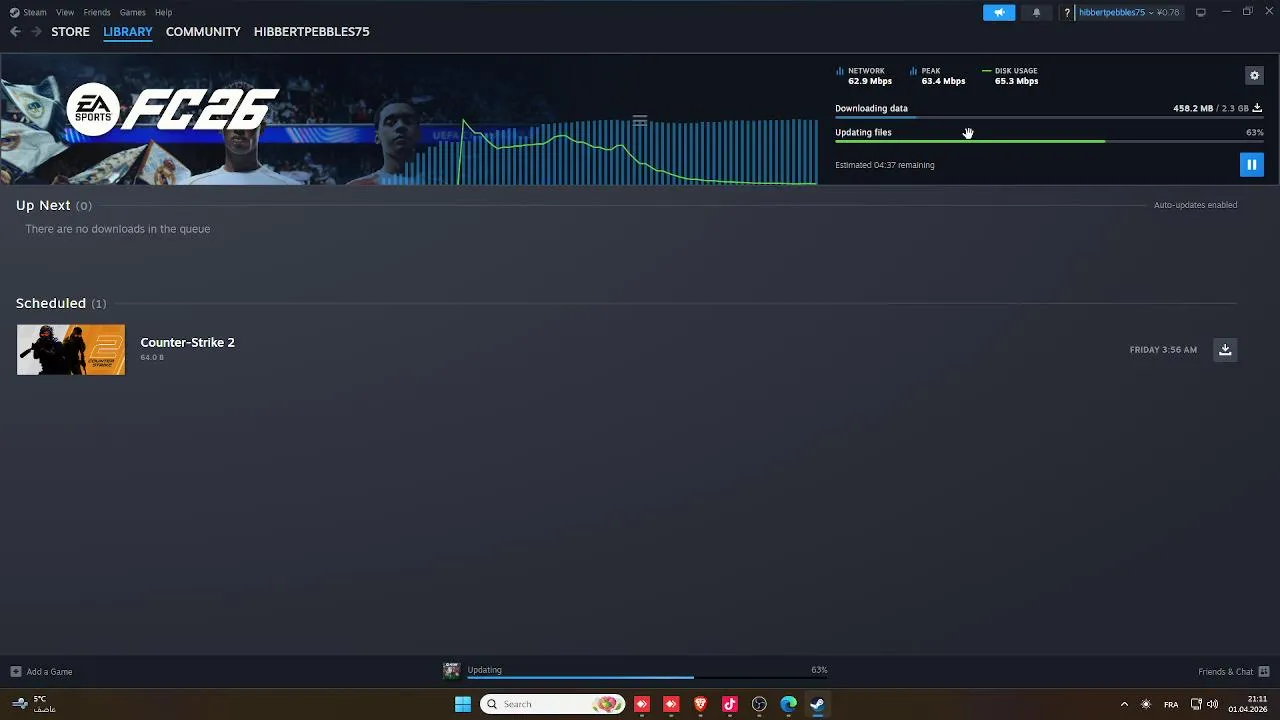
Task: Click the Up Next heading
Action: coord(43,205)
